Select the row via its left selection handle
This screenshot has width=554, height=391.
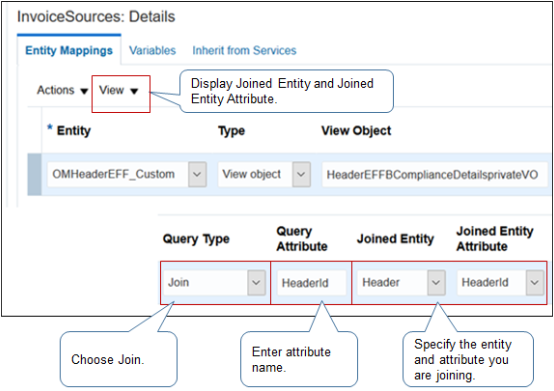(x=34, y=174)
